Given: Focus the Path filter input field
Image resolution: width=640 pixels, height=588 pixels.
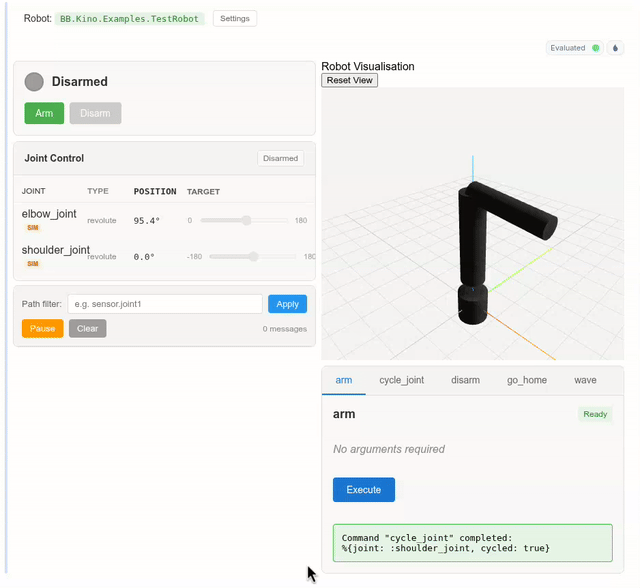Looking at the screenshot, I should point(165,304).
